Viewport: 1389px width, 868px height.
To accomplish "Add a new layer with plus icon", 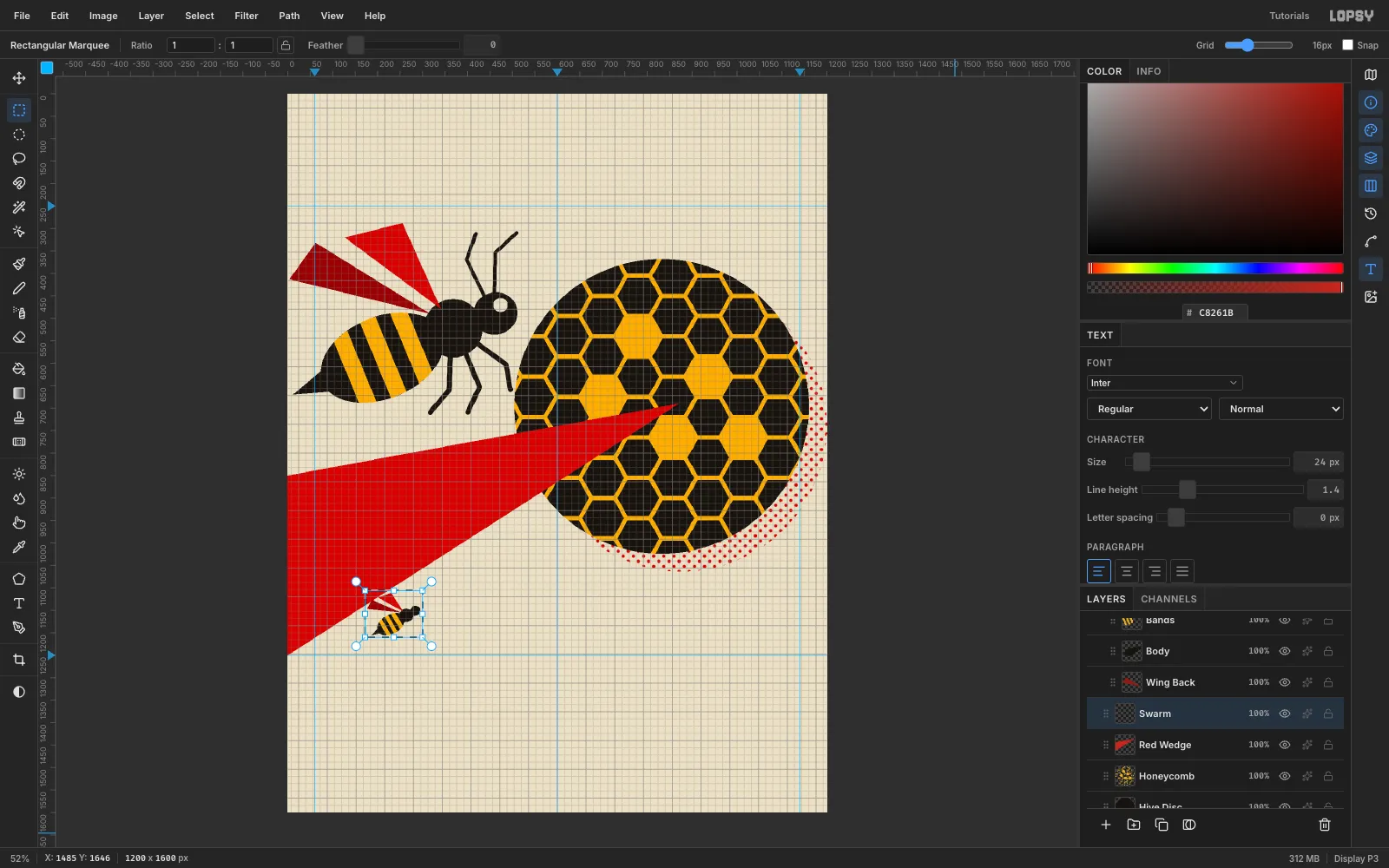I will 1106,825.
